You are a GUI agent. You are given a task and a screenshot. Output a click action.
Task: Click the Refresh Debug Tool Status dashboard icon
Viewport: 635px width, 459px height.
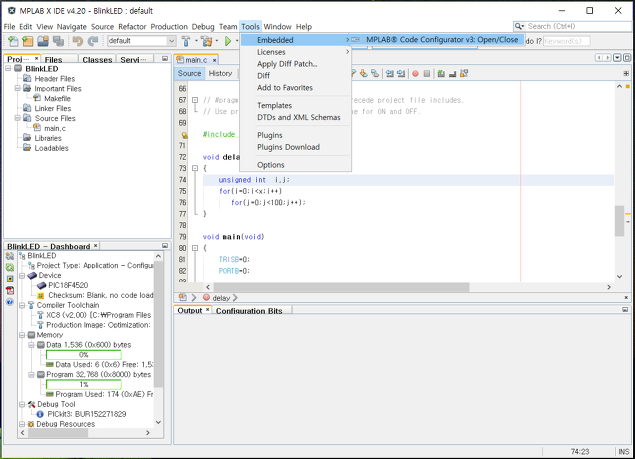click(x=10, y=267)
